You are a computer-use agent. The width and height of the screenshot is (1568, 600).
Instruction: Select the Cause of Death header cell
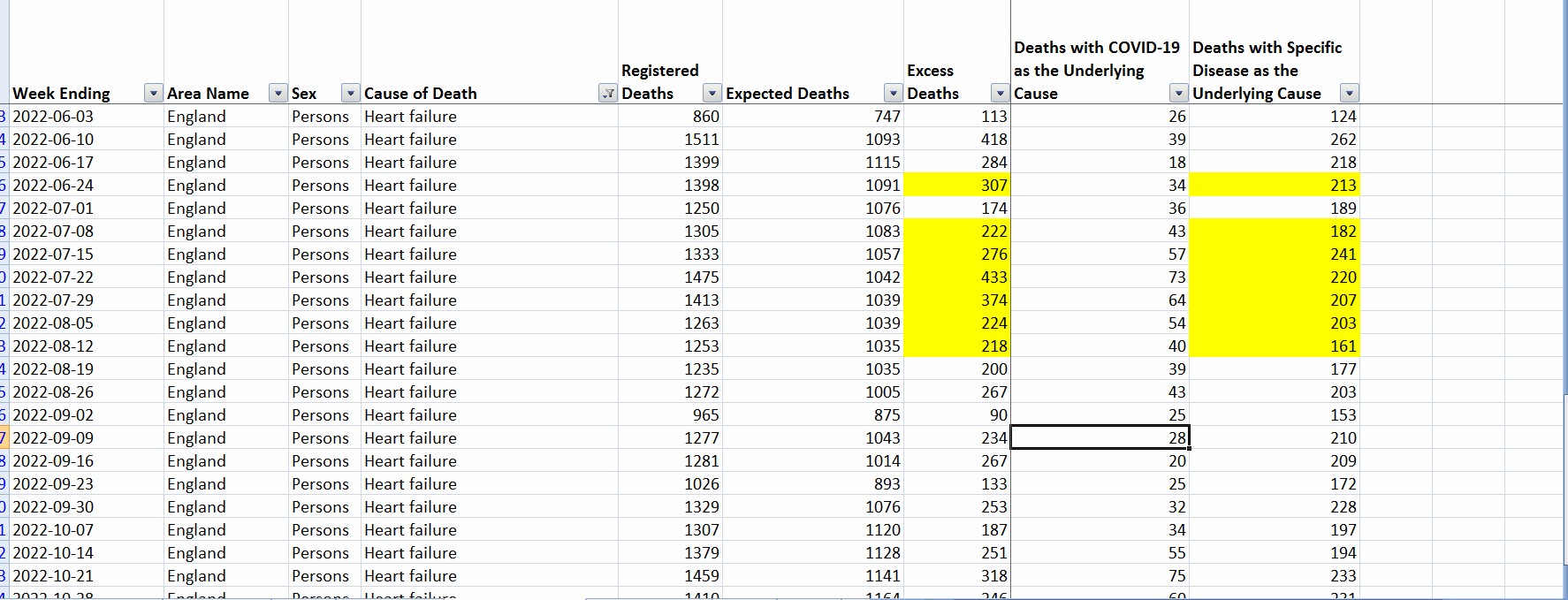click(490, 52)
